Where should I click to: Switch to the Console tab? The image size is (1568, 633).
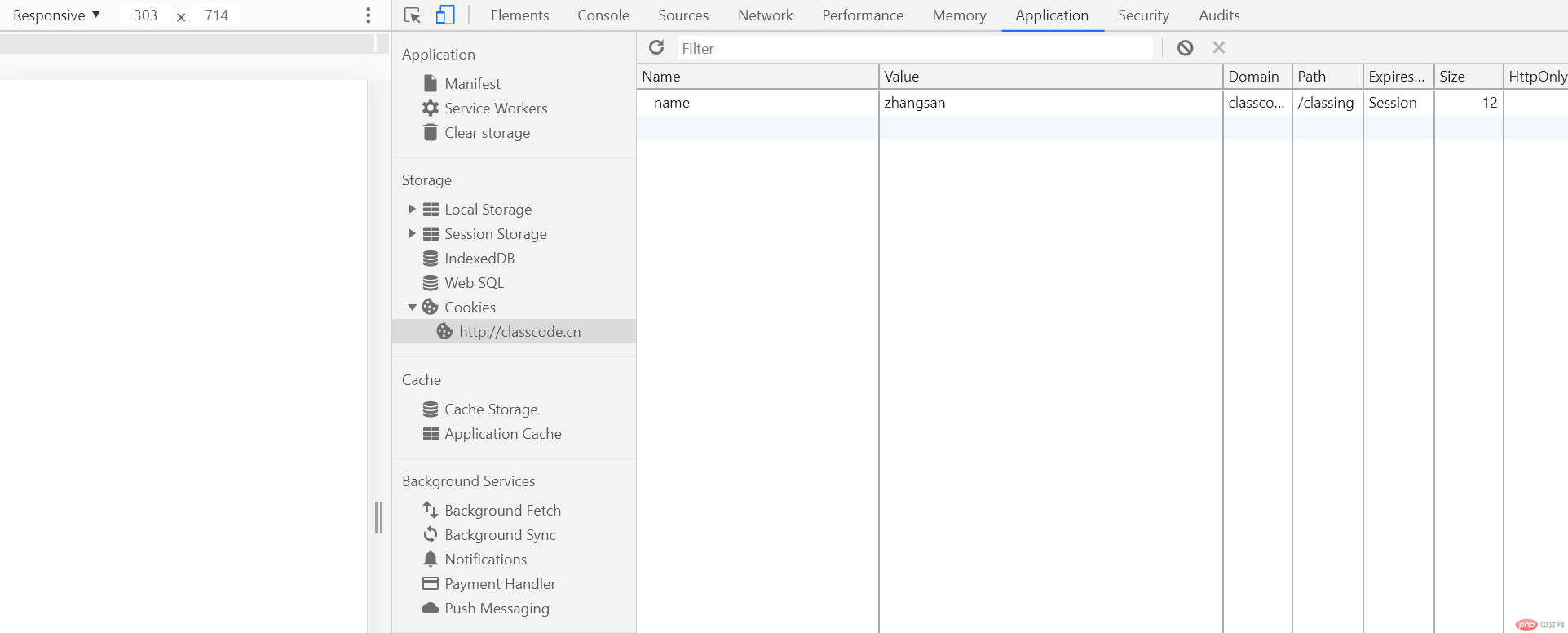point(603,15)
